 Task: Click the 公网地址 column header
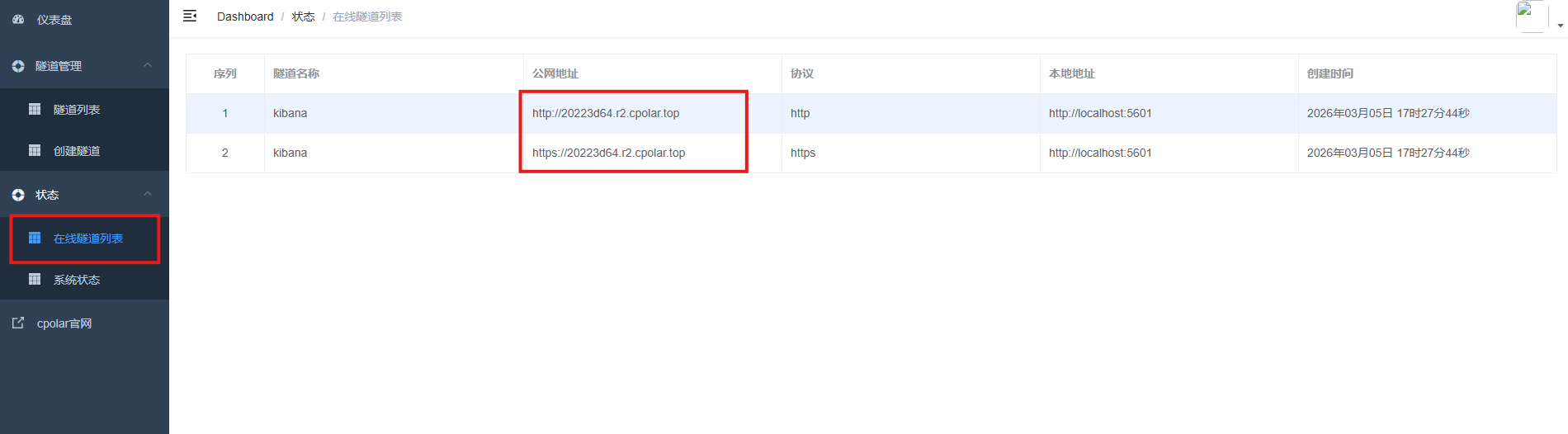point(555,73)
